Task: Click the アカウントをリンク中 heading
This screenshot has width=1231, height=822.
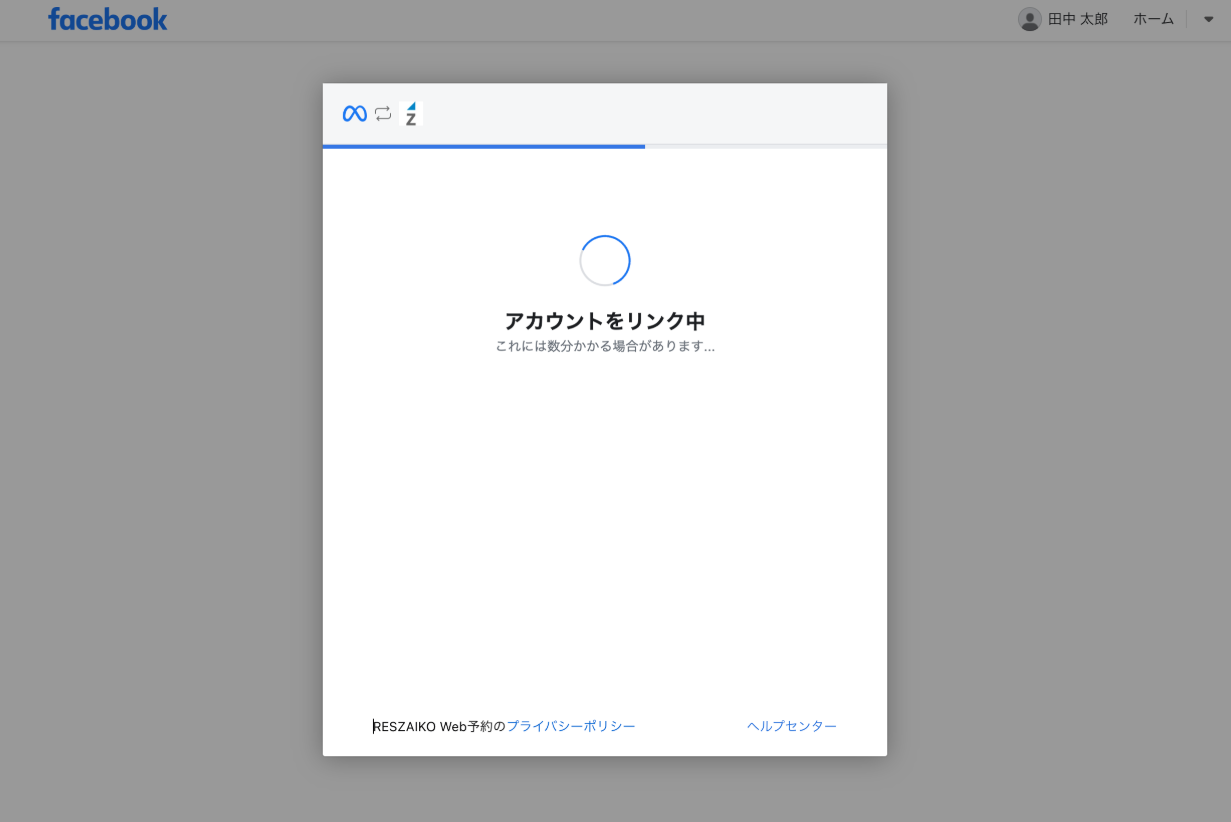Action: [x=604, y=321]
